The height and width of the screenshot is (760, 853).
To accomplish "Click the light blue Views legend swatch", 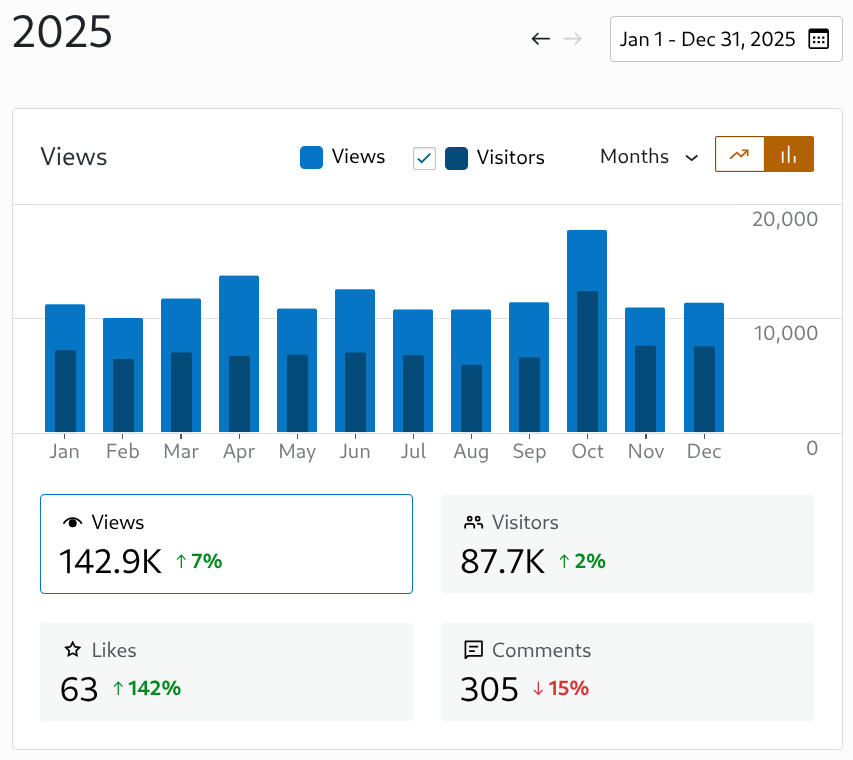I will [311, 158].
